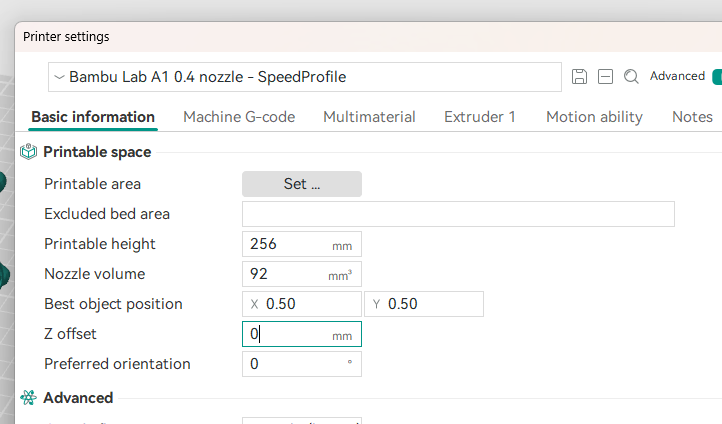Click the Best object position Y field
Viewport: 722px width, 424px height.
pyautogui.click(x=424, y=304)
